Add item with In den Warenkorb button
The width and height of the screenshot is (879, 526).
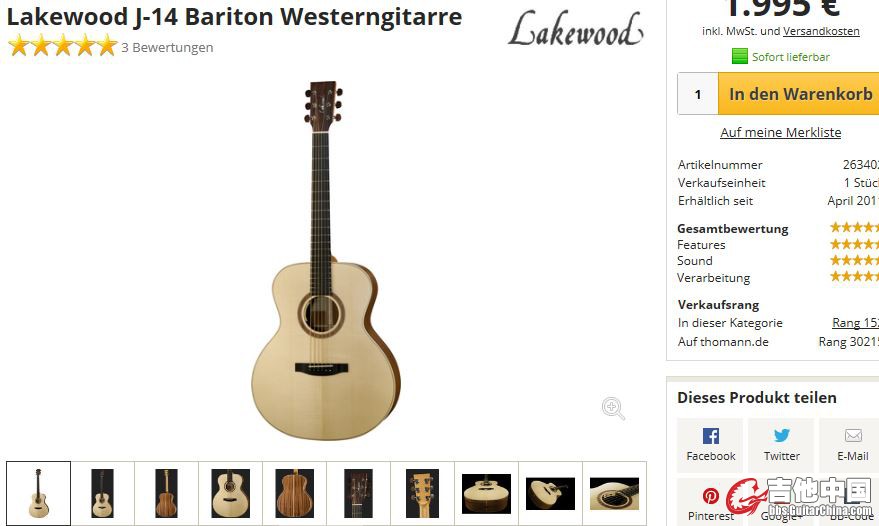coord(799,94)
